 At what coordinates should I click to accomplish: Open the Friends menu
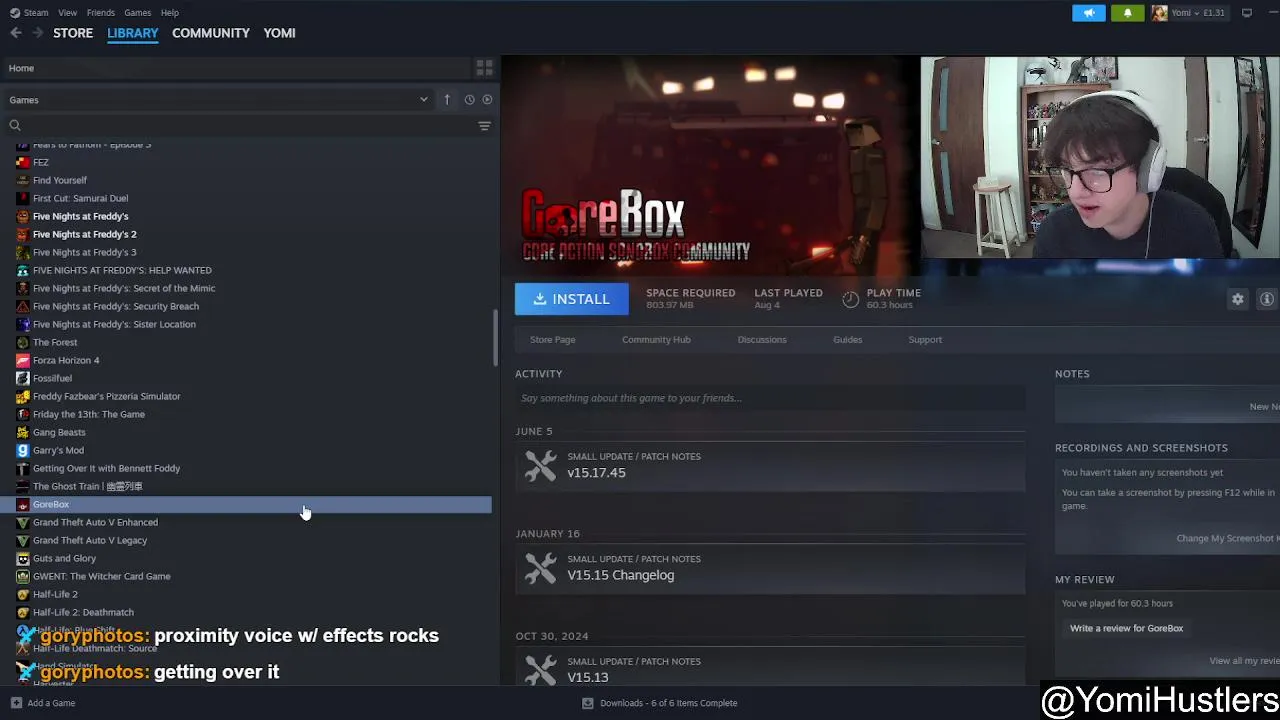point(101,13)
